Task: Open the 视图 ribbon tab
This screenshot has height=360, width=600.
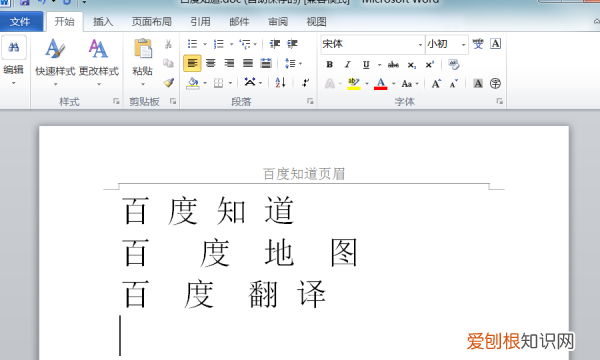Action: (x=316, y=22)
